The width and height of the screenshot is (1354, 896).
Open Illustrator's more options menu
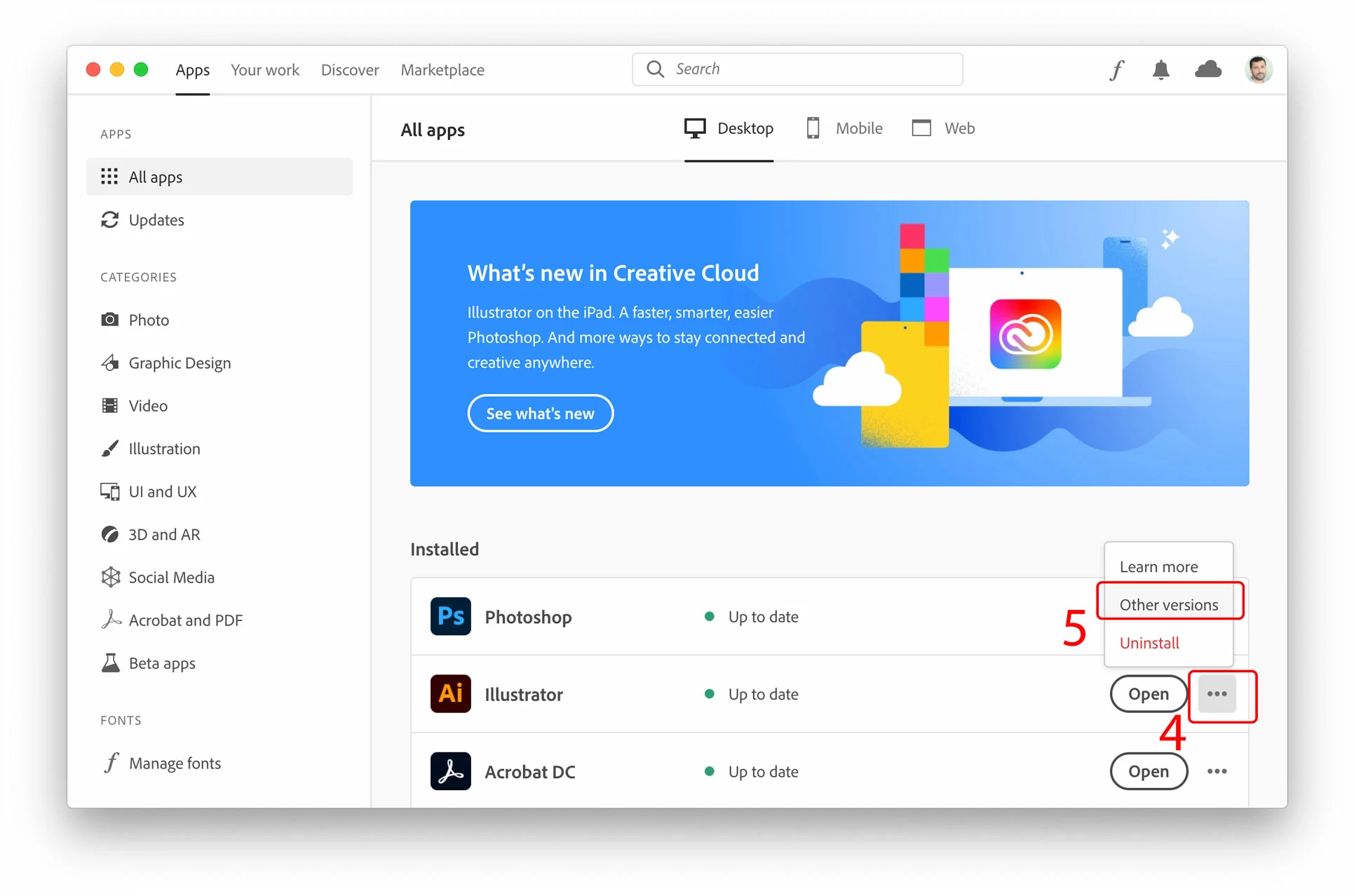(1217, 693)
